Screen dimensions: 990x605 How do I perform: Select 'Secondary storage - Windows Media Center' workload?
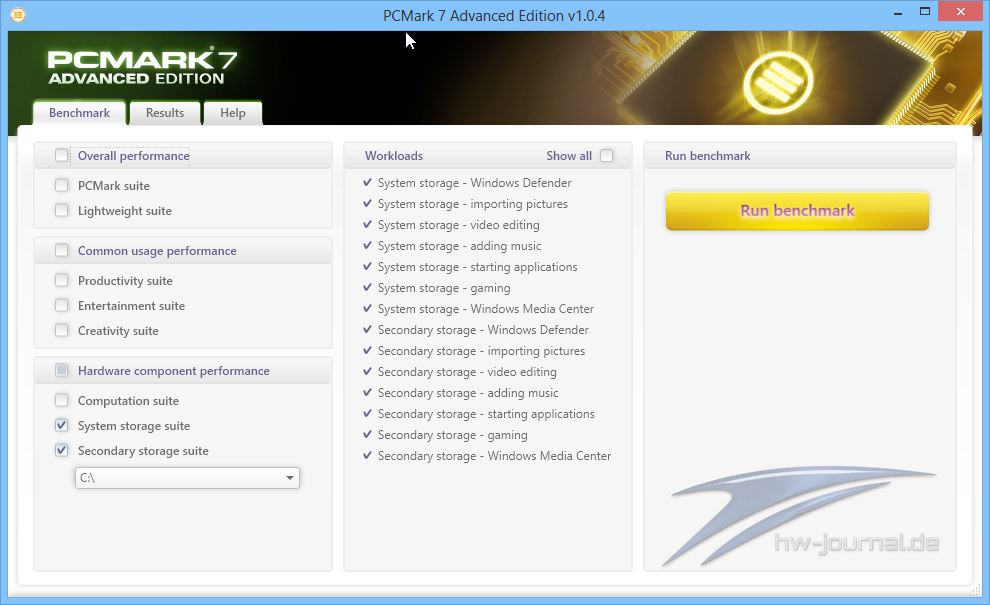pos(487,455)
